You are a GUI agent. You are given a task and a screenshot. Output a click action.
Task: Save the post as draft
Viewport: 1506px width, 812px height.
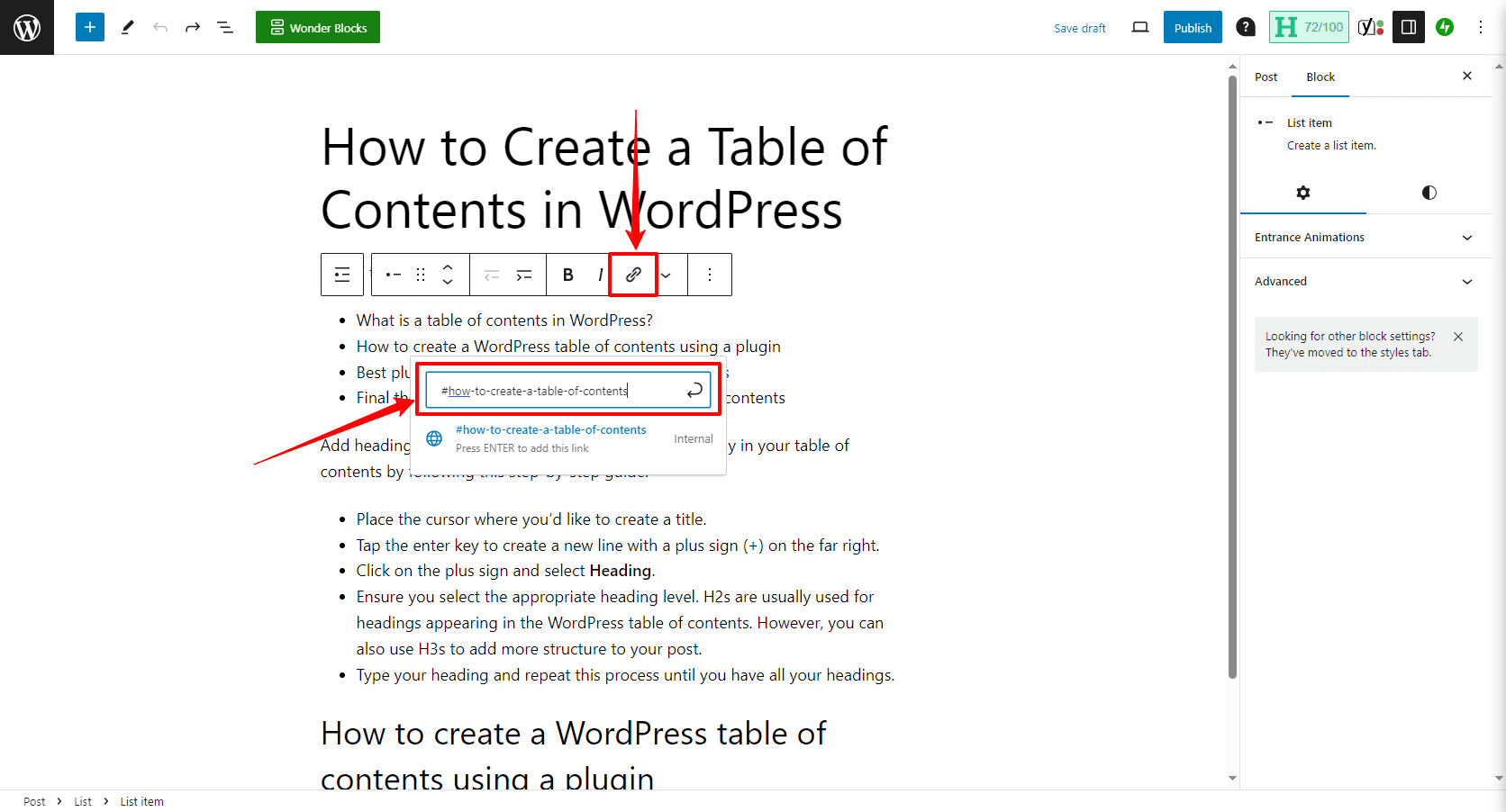click(1080, 28)
